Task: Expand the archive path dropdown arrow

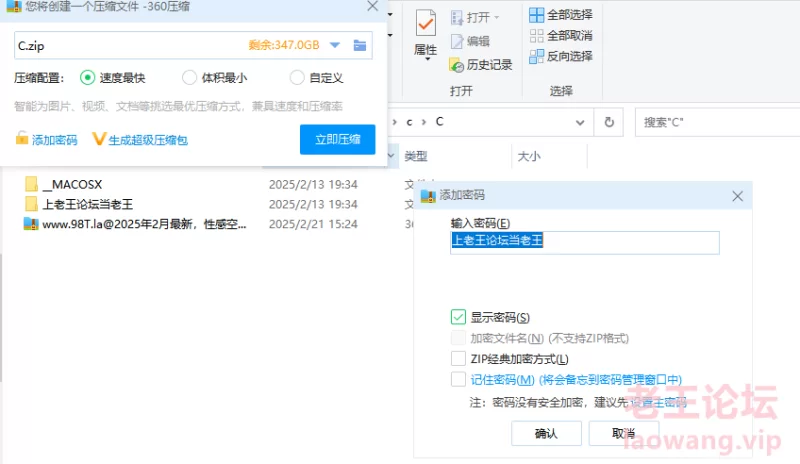Action: tap(335, 45)
